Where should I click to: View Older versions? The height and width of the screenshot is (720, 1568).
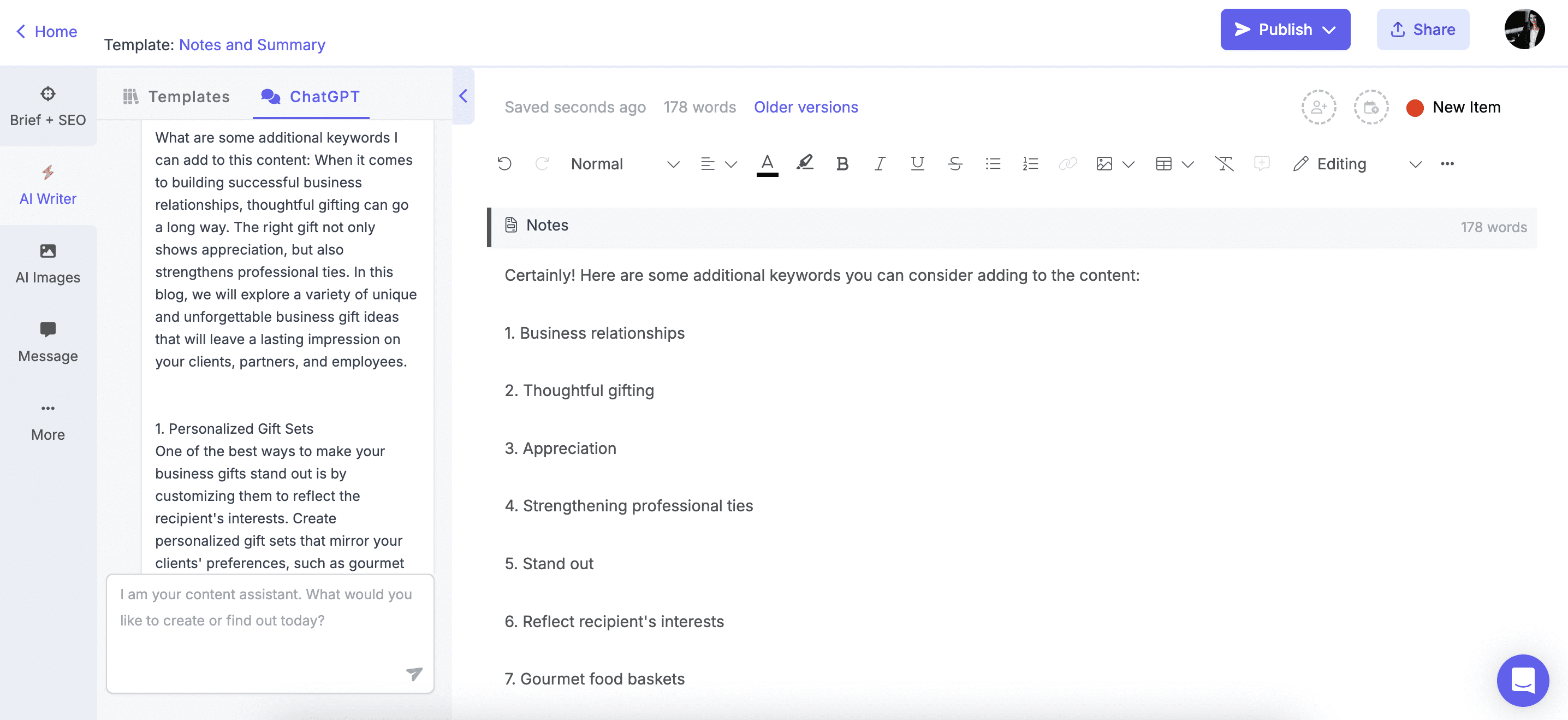(806, 107)
